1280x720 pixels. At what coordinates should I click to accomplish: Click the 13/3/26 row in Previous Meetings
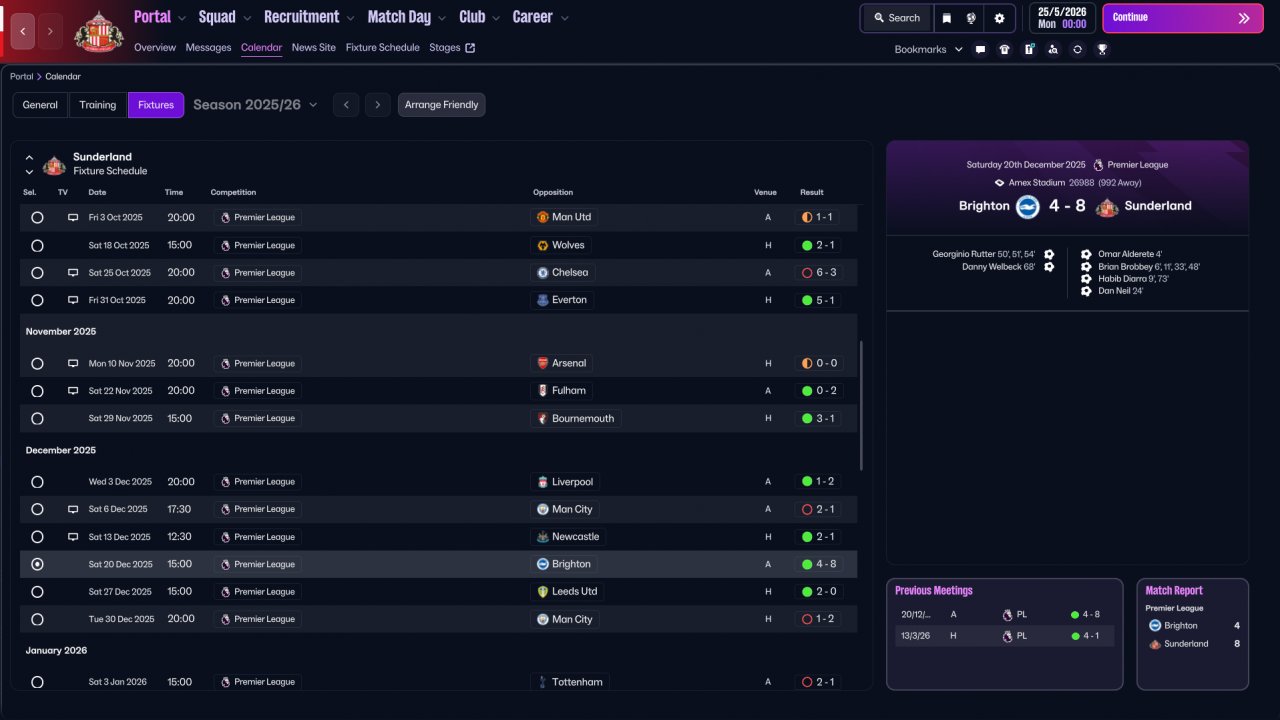tap(1004, 636)
